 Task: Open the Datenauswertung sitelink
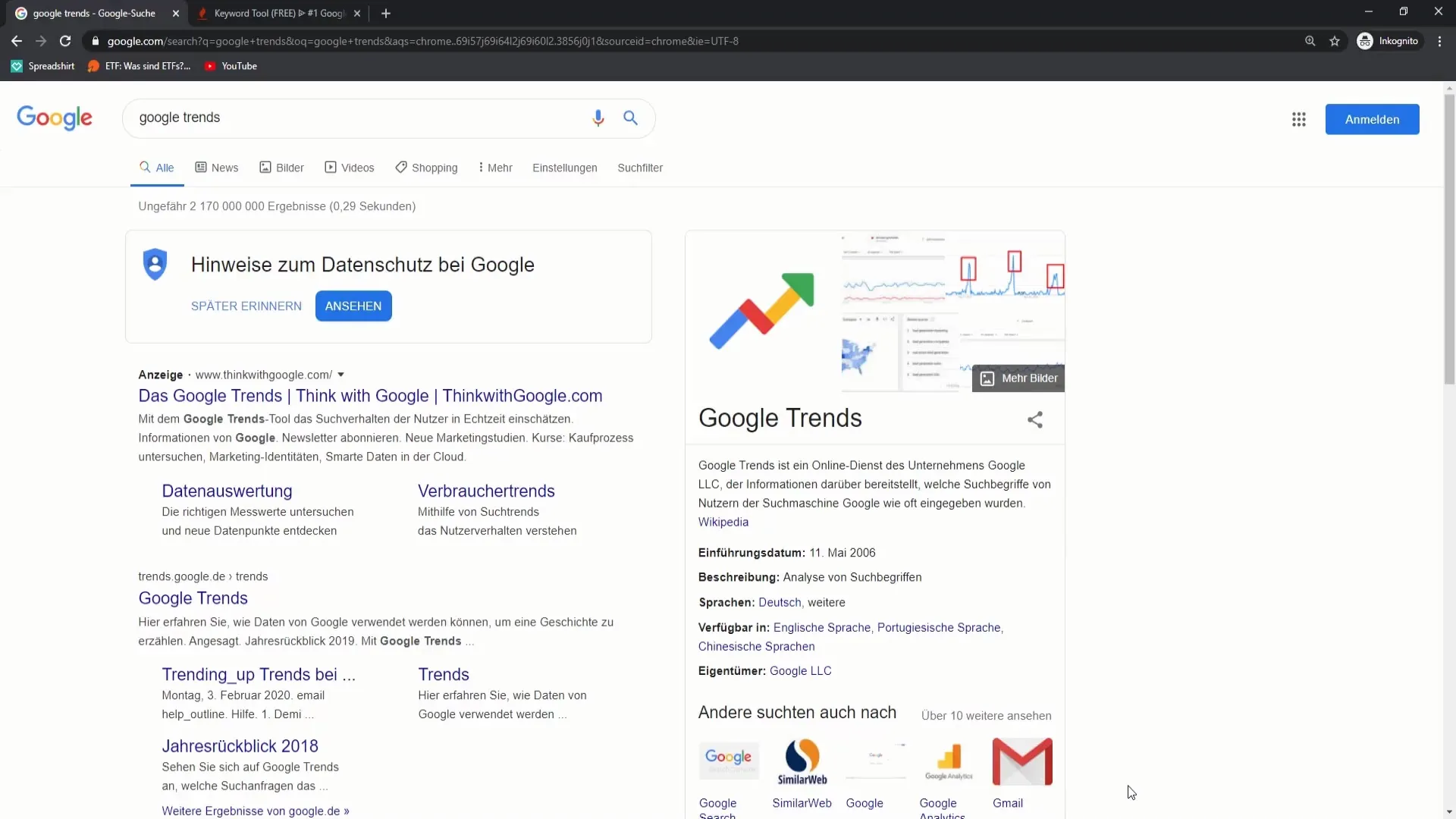click(x=227, y=491)
